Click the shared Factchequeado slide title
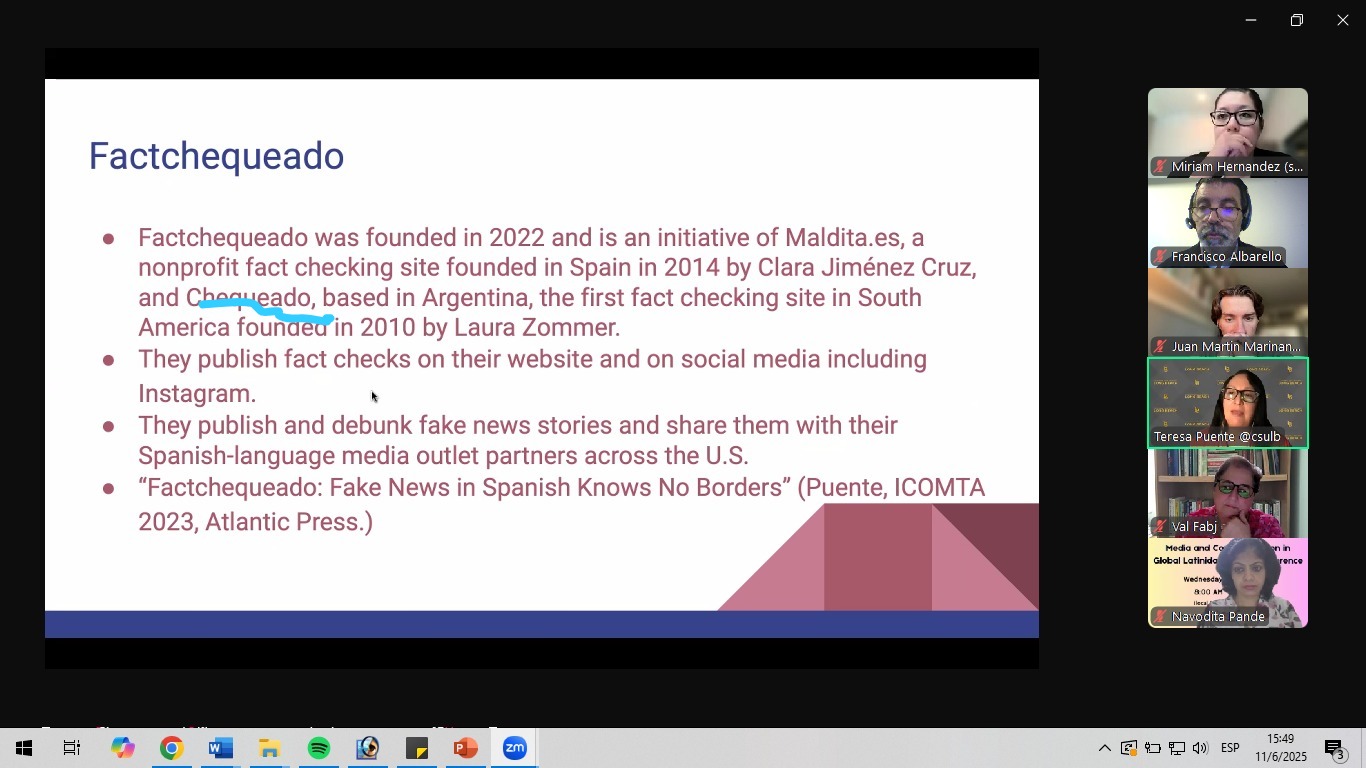 coord(216,156)
